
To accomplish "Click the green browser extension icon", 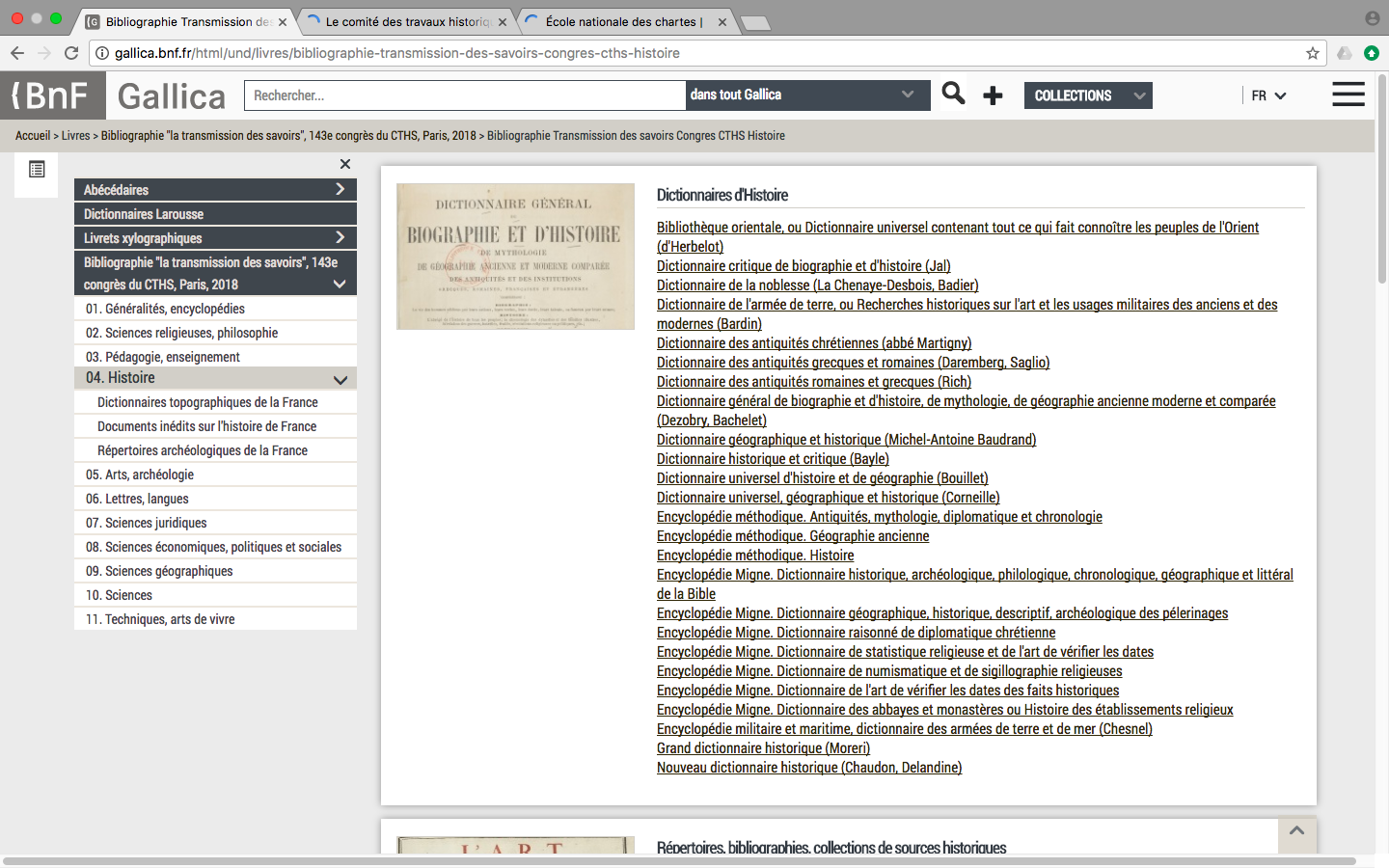I will pyautogui.click(x=1371, y=53).
